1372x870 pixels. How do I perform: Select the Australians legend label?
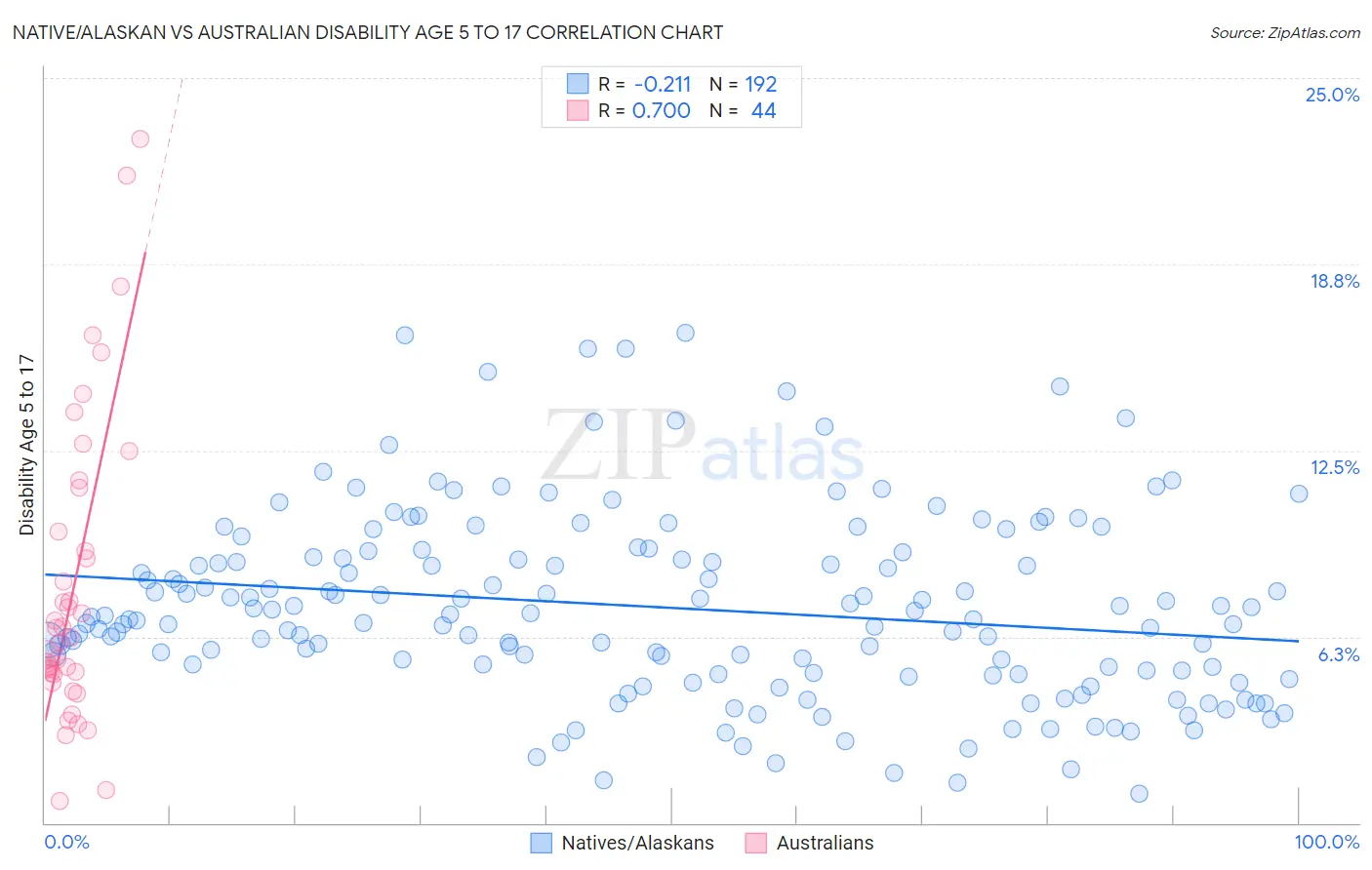click(826, 843)
